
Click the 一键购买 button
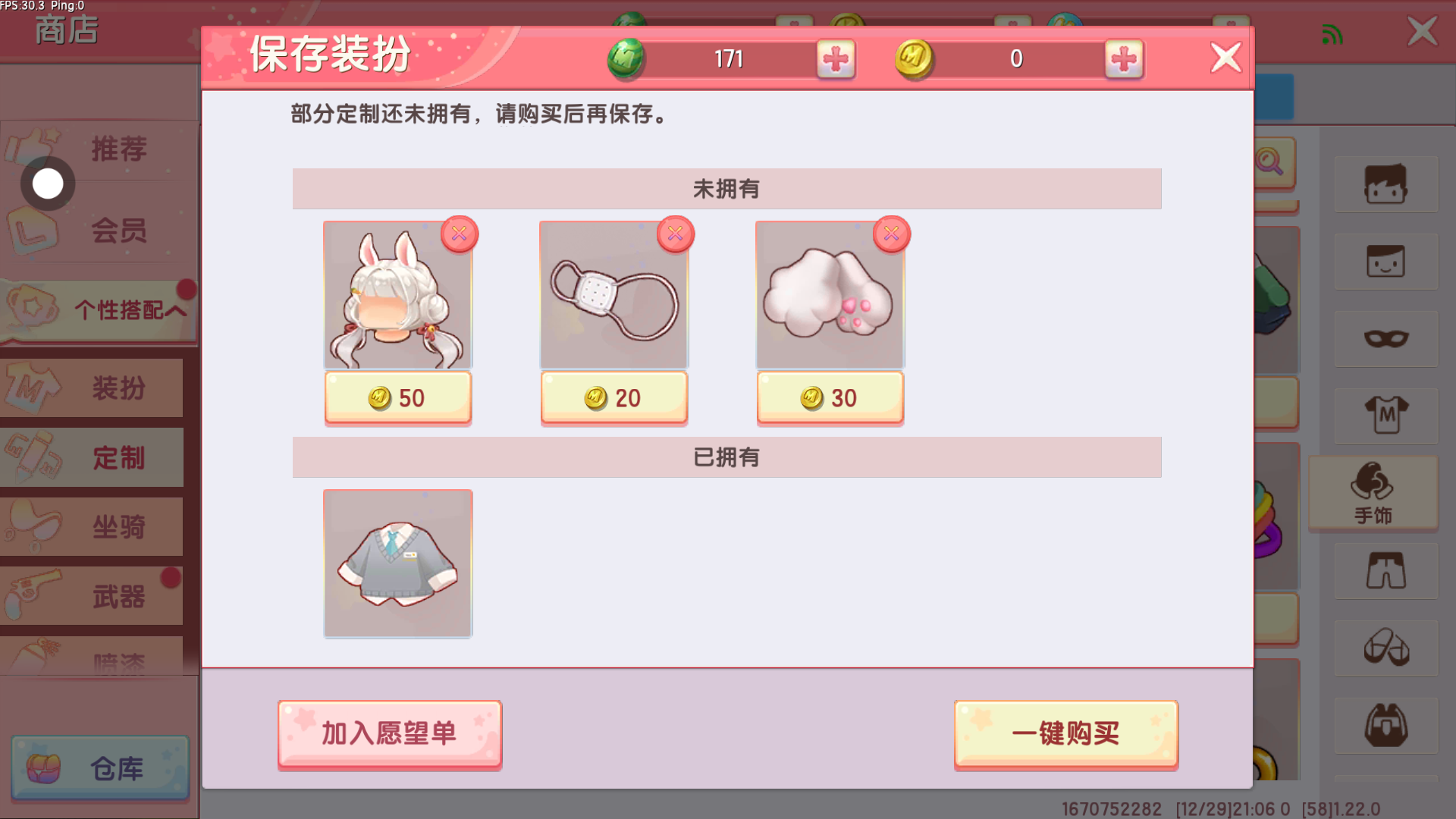tap(1066, 734)
